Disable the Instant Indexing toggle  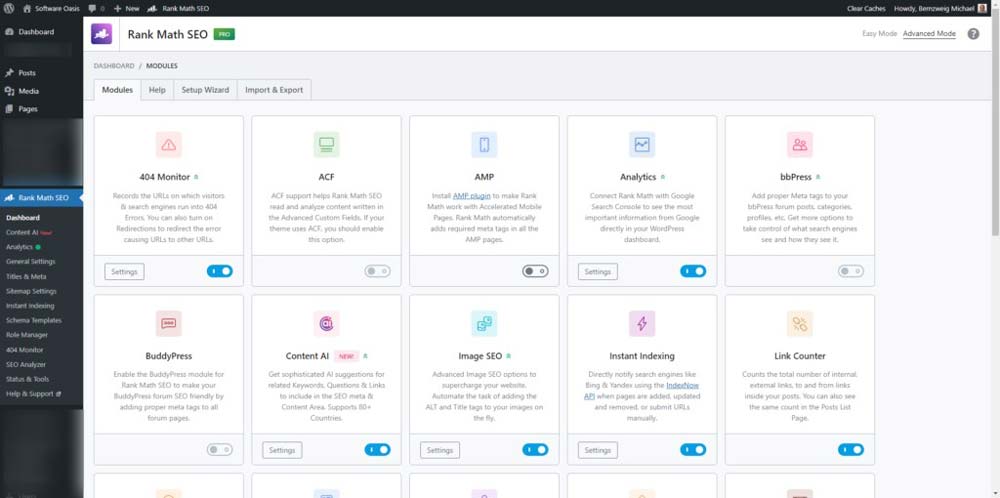693,450
